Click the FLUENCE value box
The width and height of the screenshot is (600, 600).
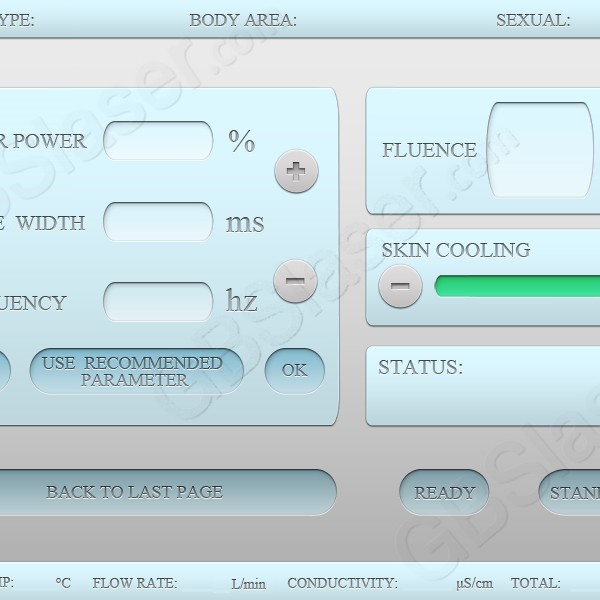[540, 150]
